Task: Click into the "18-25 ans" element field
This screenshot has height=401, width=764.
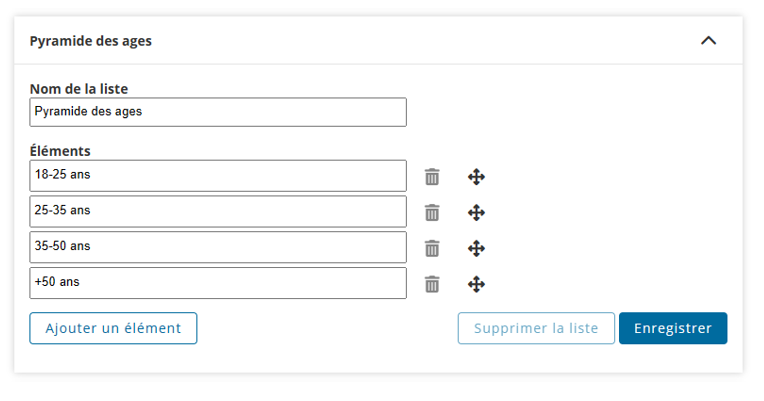Action: (218, 176)
